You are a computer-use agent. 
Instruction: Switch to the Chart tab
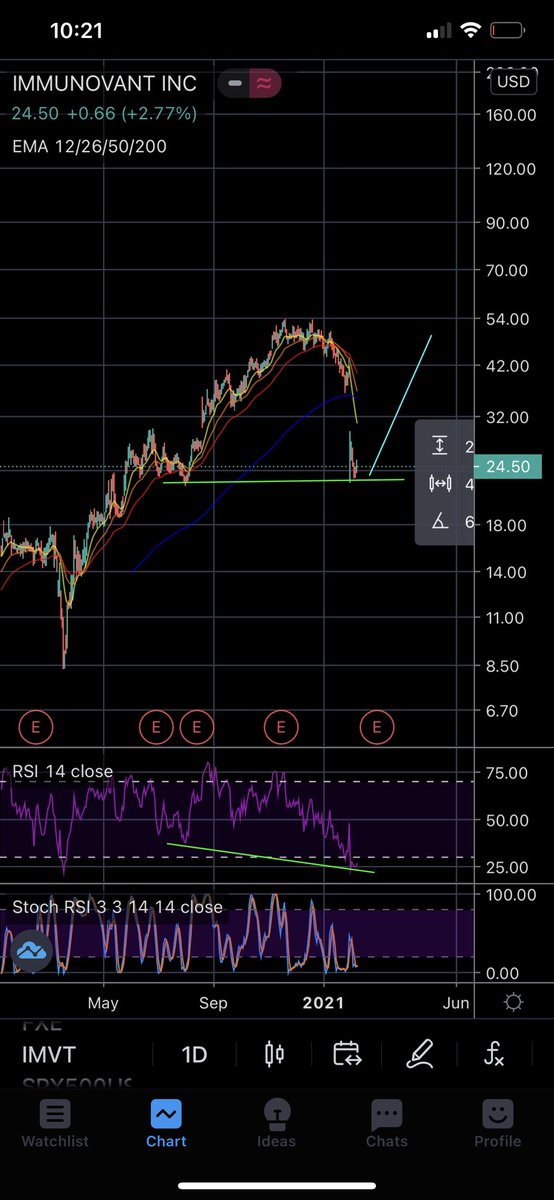point(166,1122)
